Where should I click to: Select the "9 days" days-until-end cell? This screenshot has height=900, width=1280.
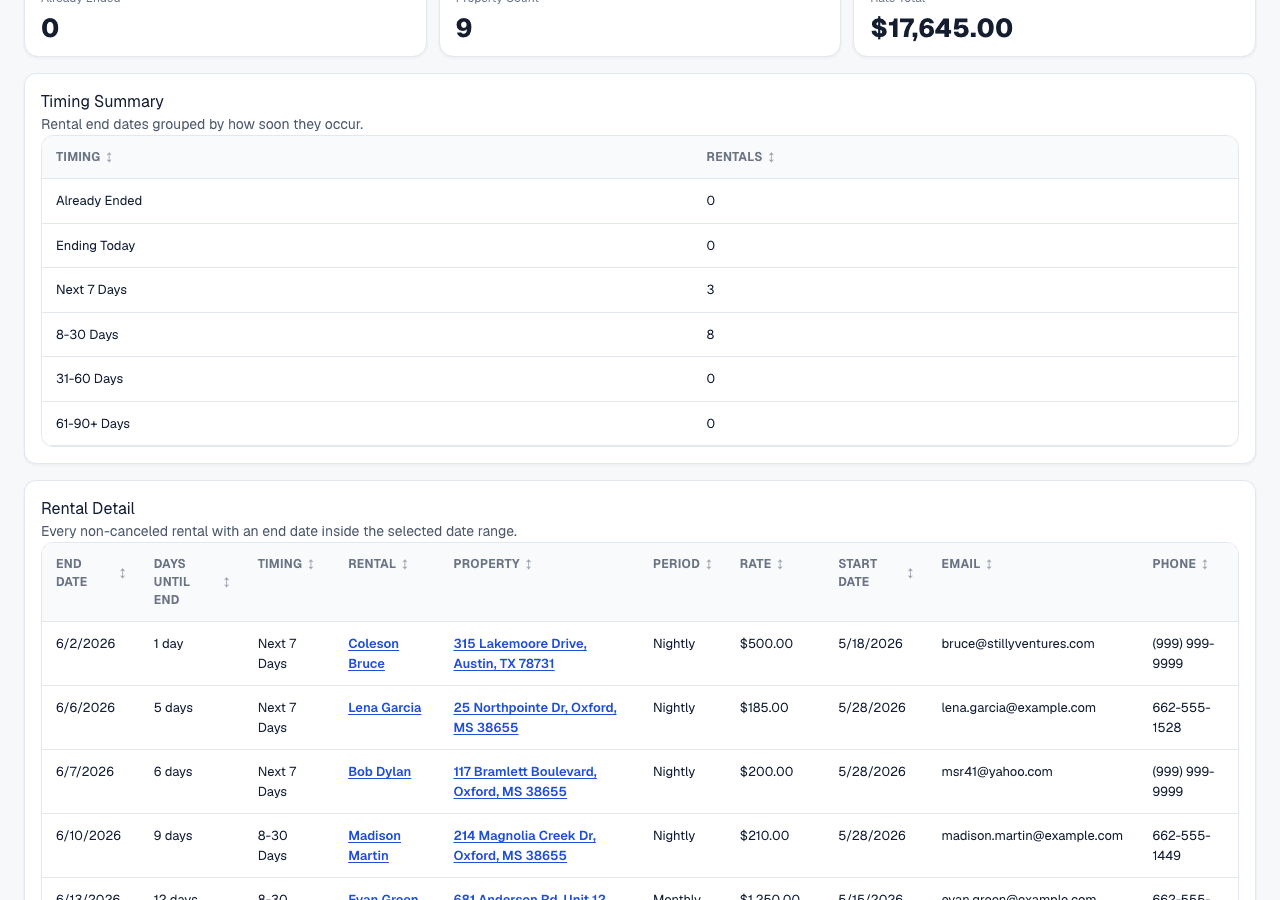173,836
